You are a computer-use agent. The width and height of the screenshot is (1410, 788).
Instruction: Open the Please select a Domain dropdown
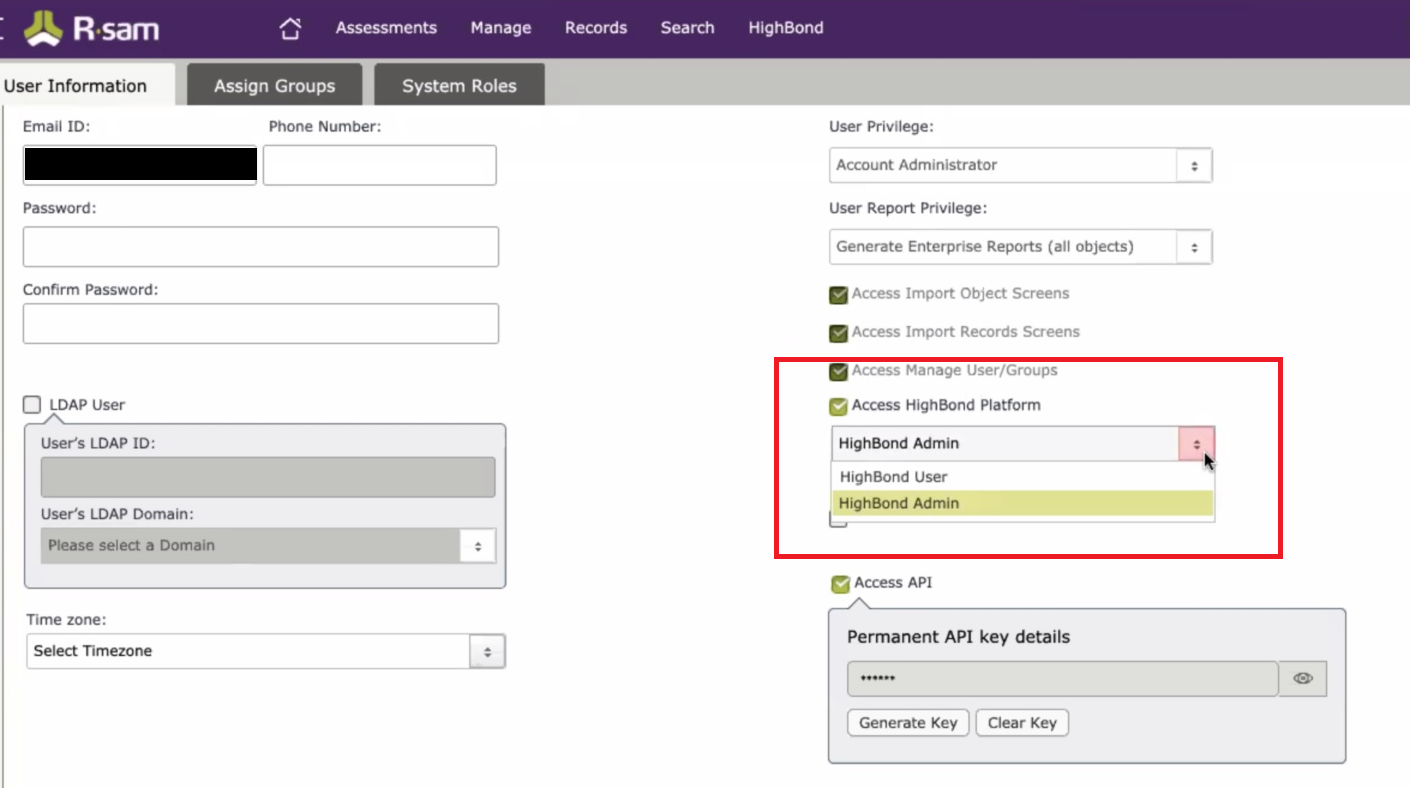pos(479,545)
